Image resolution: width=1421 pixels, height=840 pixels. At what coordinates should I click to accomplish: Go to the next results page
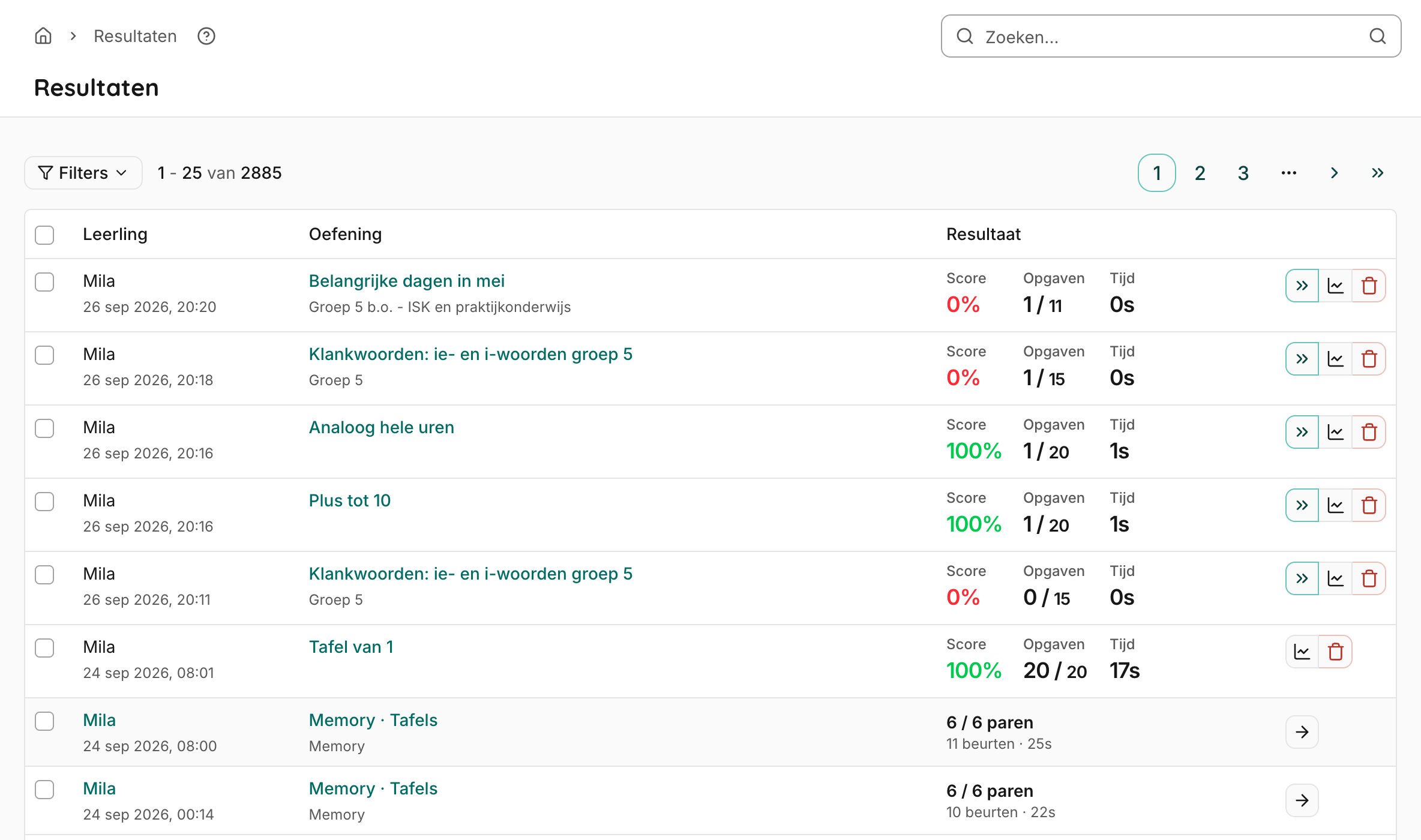[1335, 173]
